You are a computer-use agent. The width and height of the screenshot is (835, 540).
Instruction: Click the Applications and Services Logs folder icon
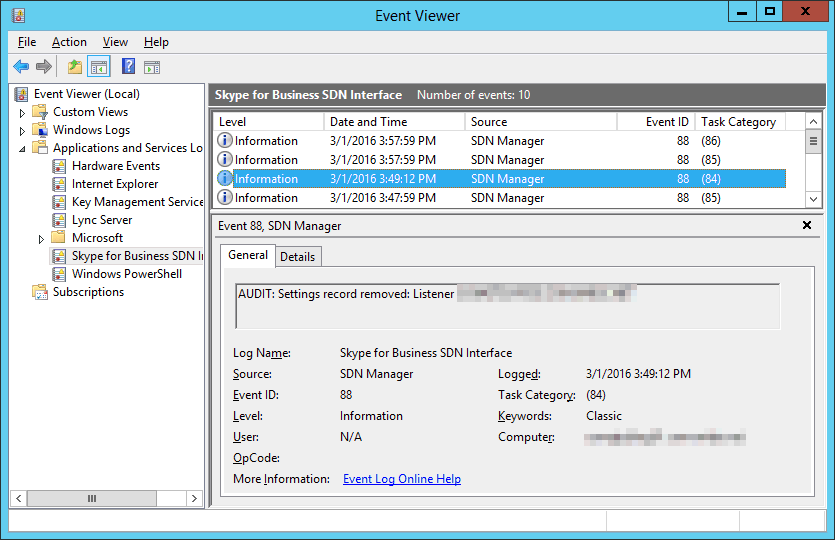click(40, 148)
